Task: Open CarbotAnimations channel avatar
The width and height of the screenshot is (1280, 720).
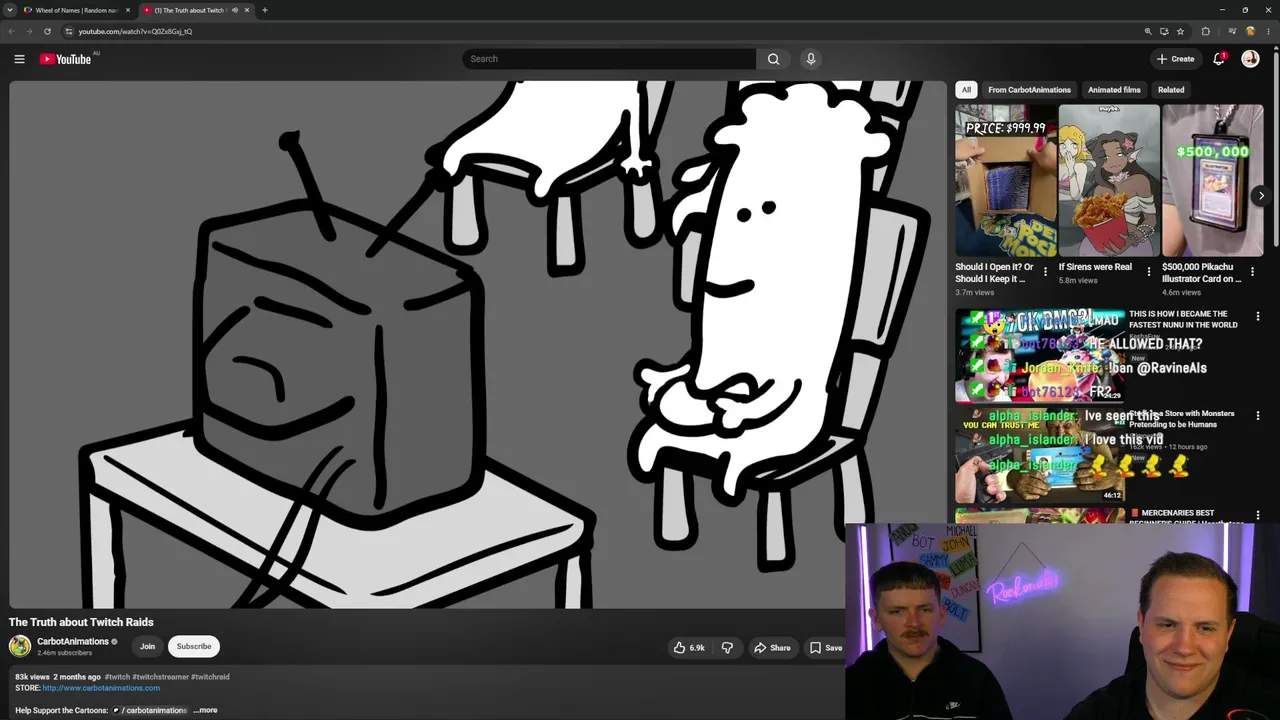Action: coord(20,646)
